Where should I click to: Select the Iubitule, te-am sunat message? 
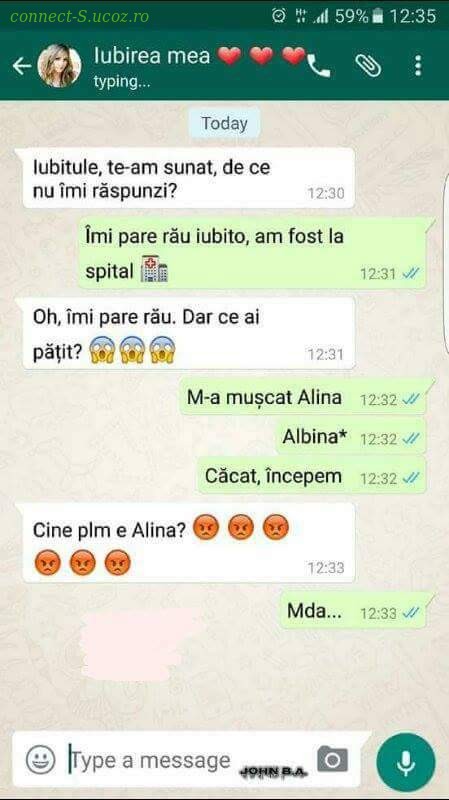tap(188, 178)
